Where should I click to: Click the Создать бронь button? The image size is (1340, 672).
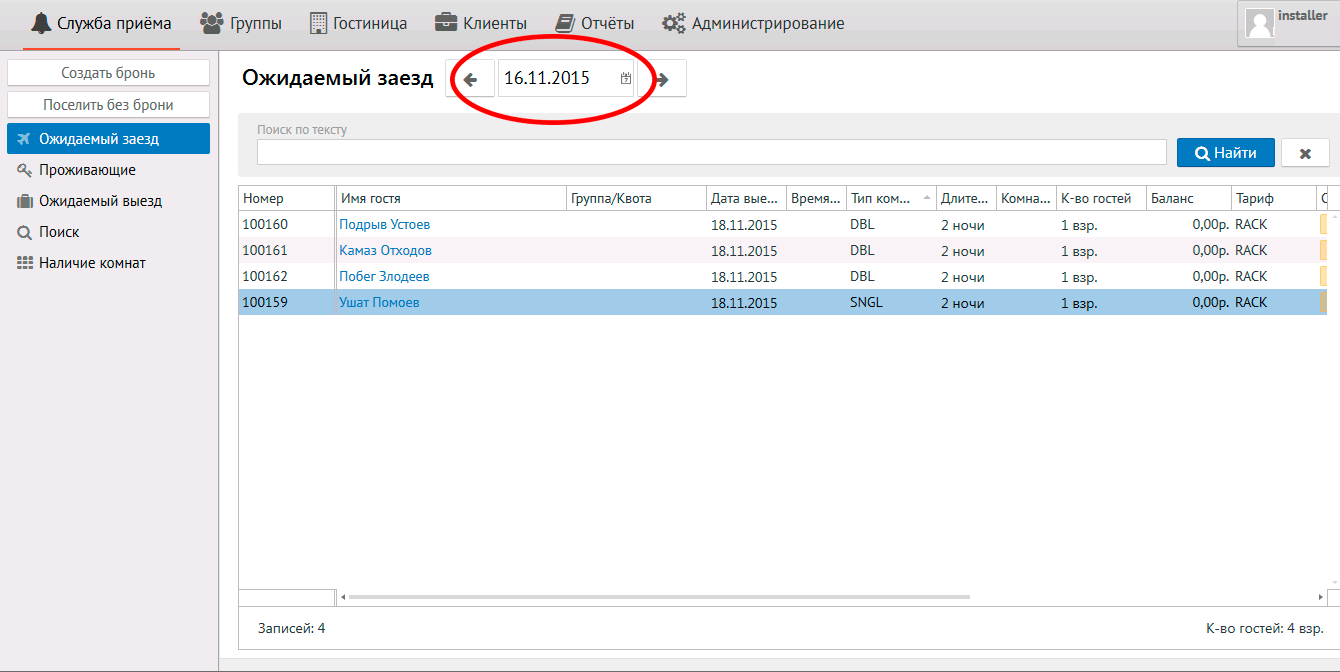pos(108,73)
